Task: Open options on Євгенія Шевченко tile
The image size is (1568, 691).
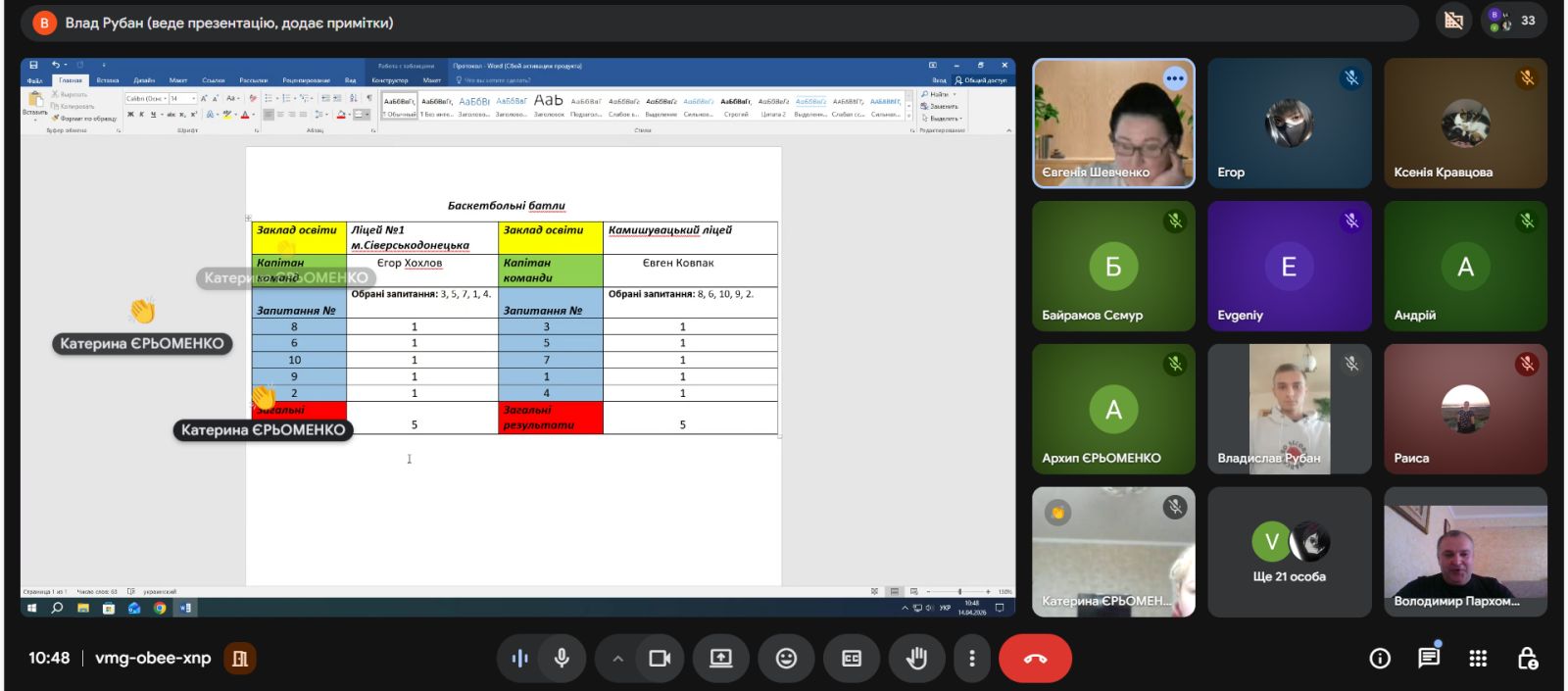Action: click(1174, 78)
